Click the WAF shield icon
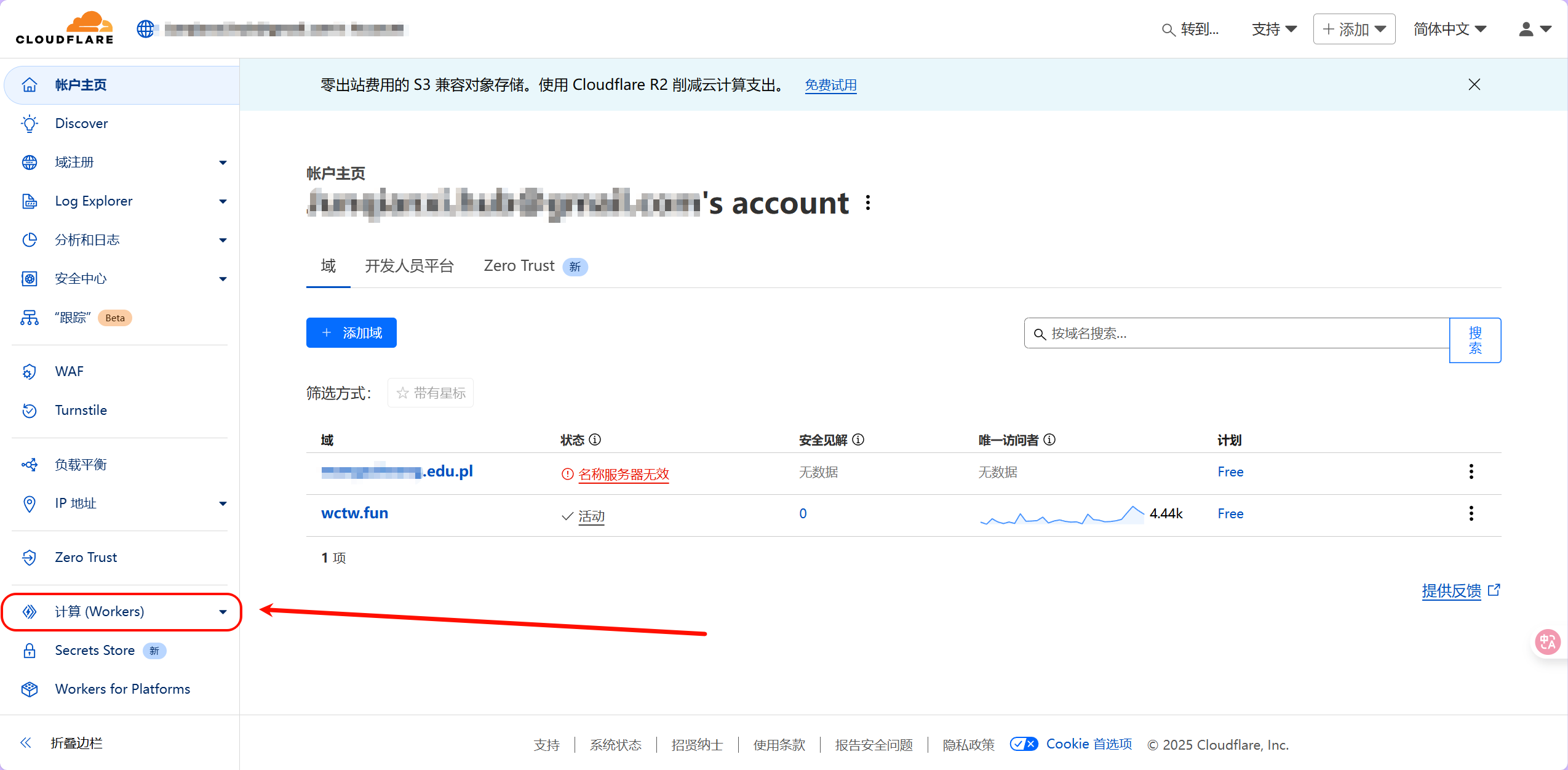The image size is (1568, 770). click(x=30, y=371)
